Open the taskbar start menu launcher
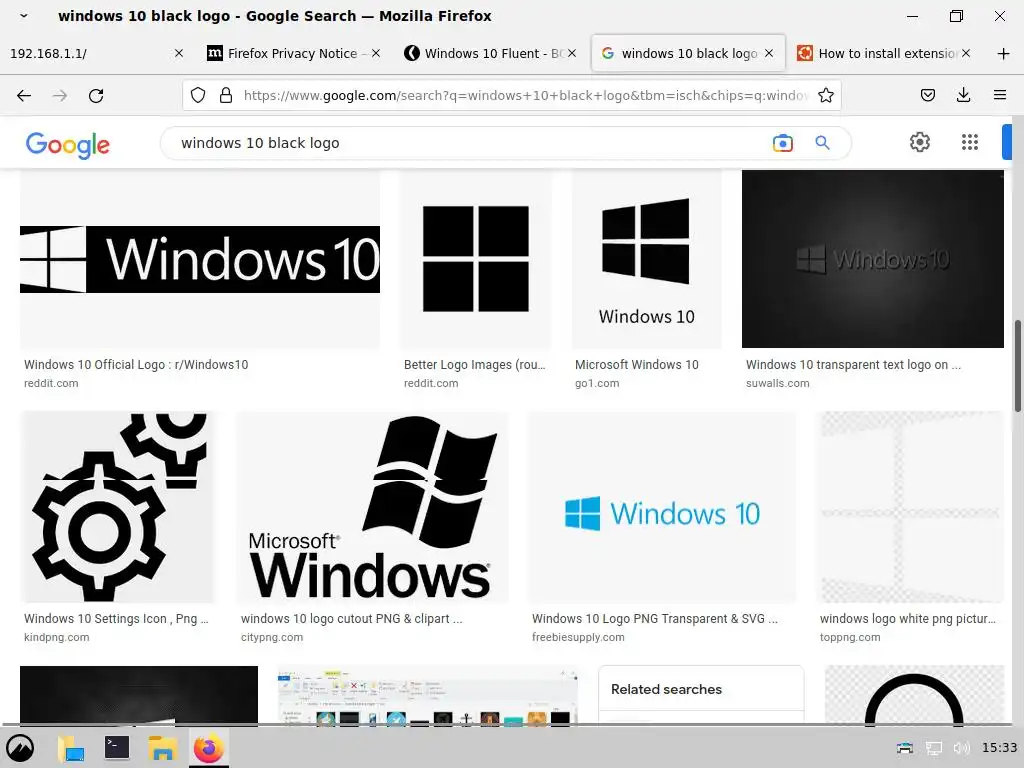1024x768 pixels. click(20, 748)
